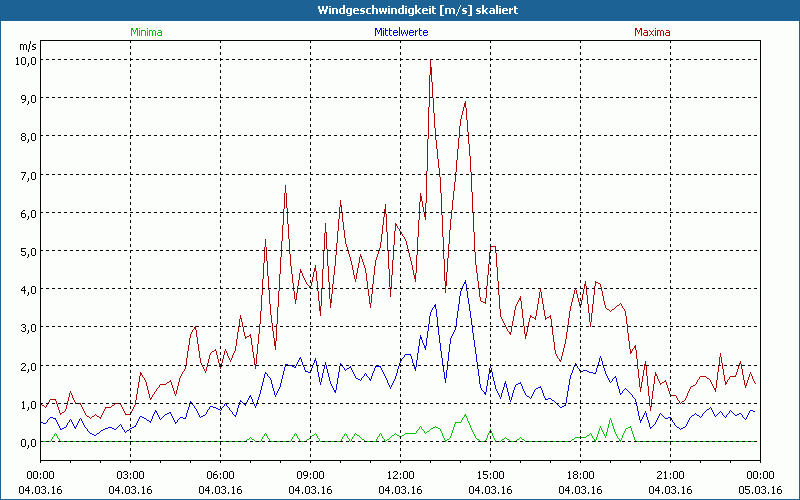This screenshot has width=800, height=500.
Task: Click the 12:00 time axis label
Action: click(x=401, y=476)
